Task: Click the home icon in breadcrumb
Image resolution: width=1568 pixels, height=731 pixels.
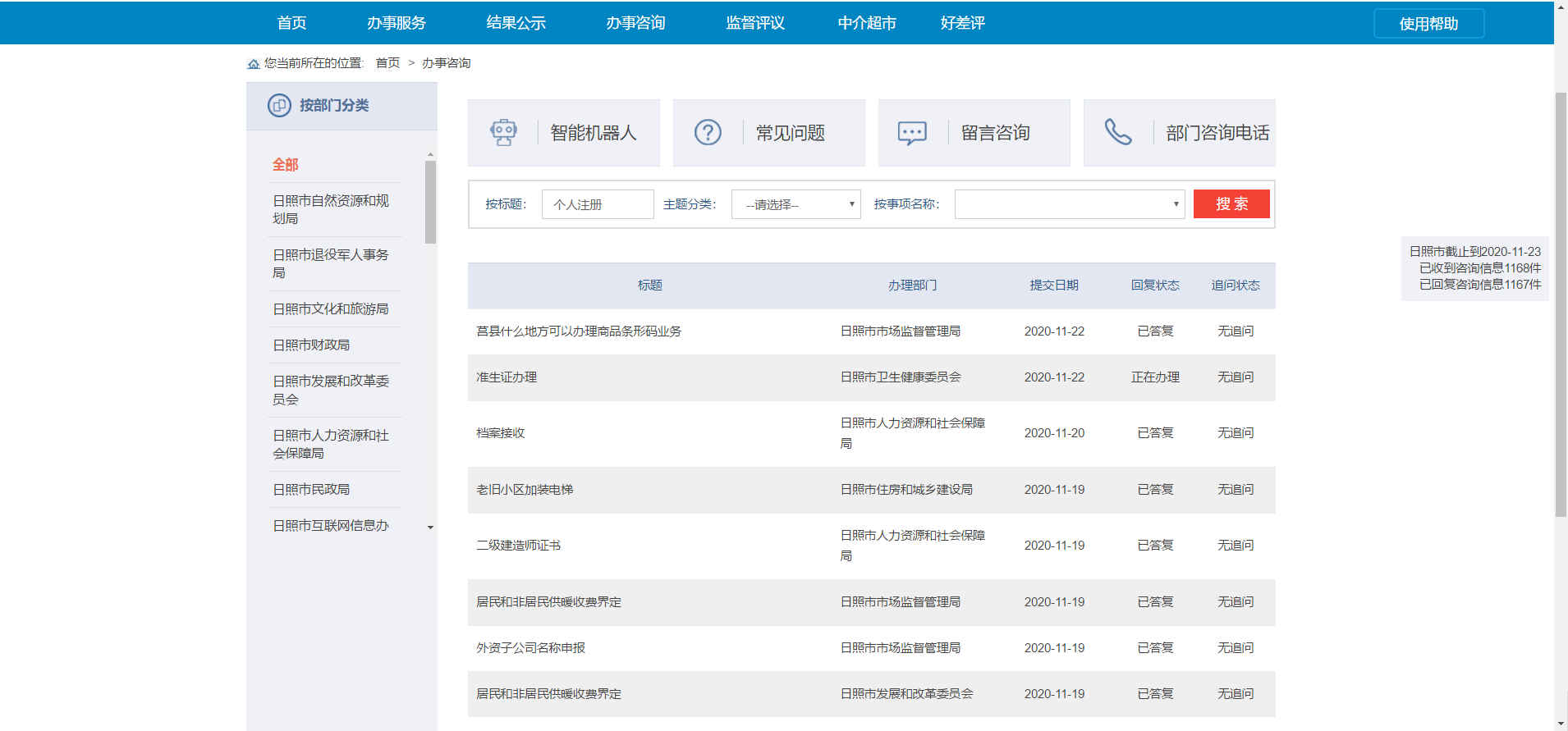Action: pos(254,64)
